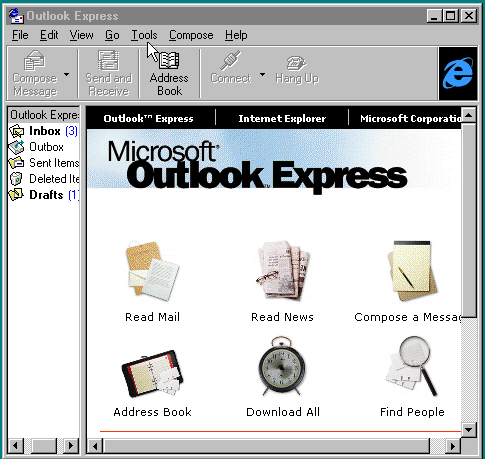Click the main pane scroll right arrow
The width and height of the screenshot is (485, 459).
(453, 446)
